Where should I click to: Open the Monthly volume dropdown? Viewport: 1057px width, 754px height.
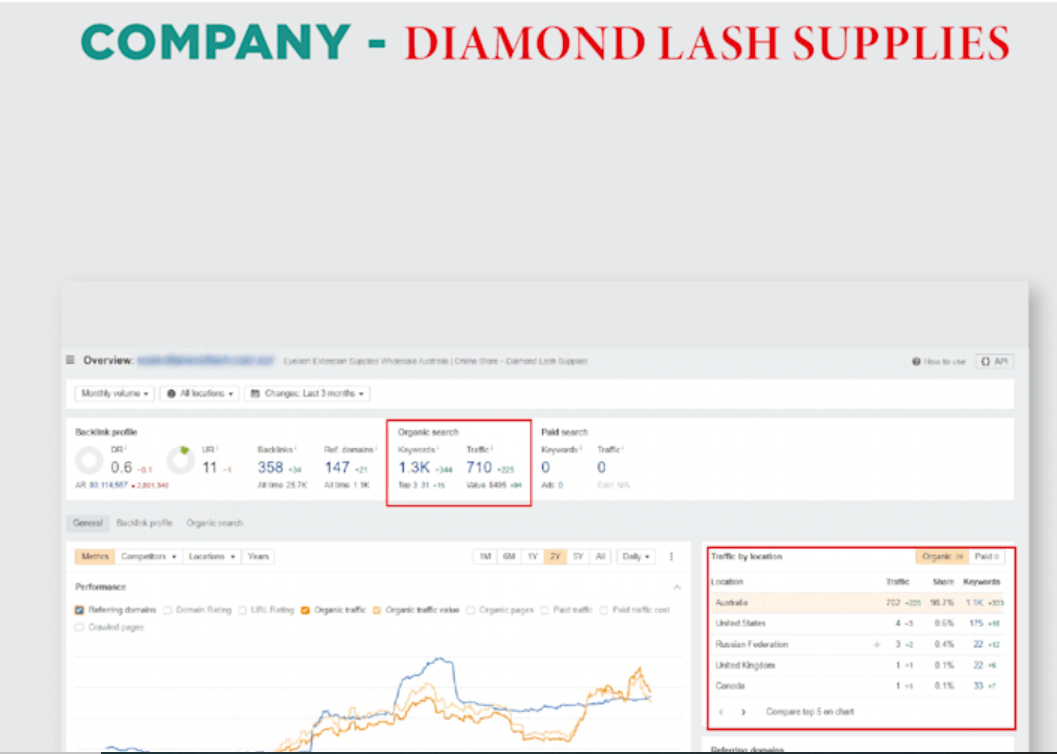[x=115, y=394]
